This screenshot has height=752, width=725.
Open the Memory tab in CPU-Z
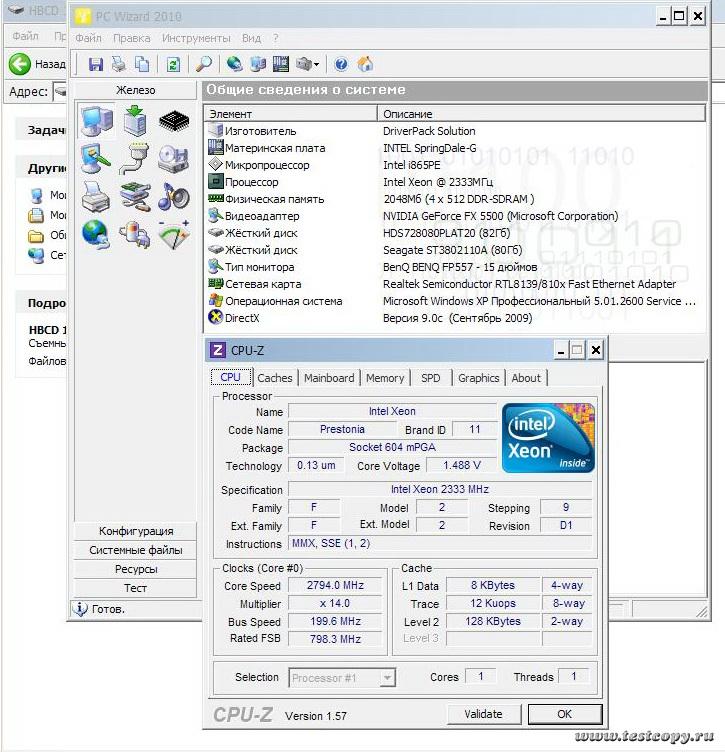pyautogui.click(x=385, y=378)
